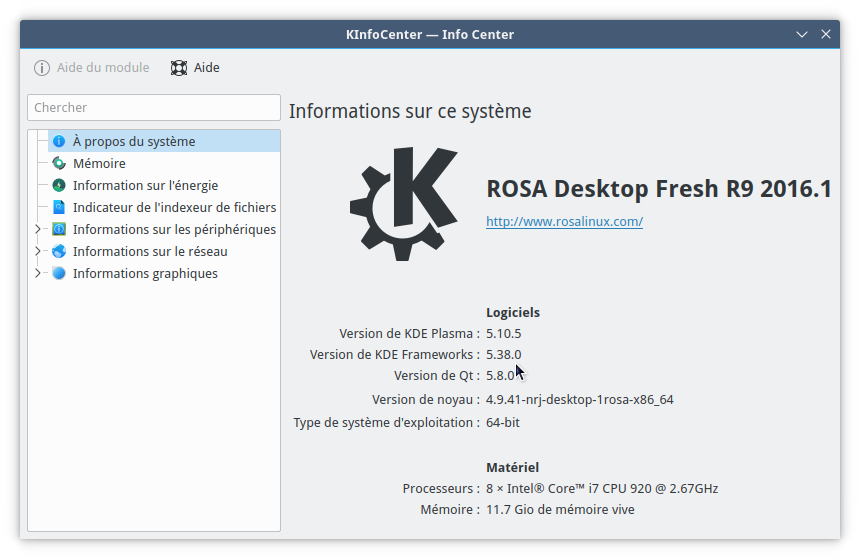Click the lifebuoy Aide icon
The width and height of the screenshot is (860, 559).
pos(179,68)
